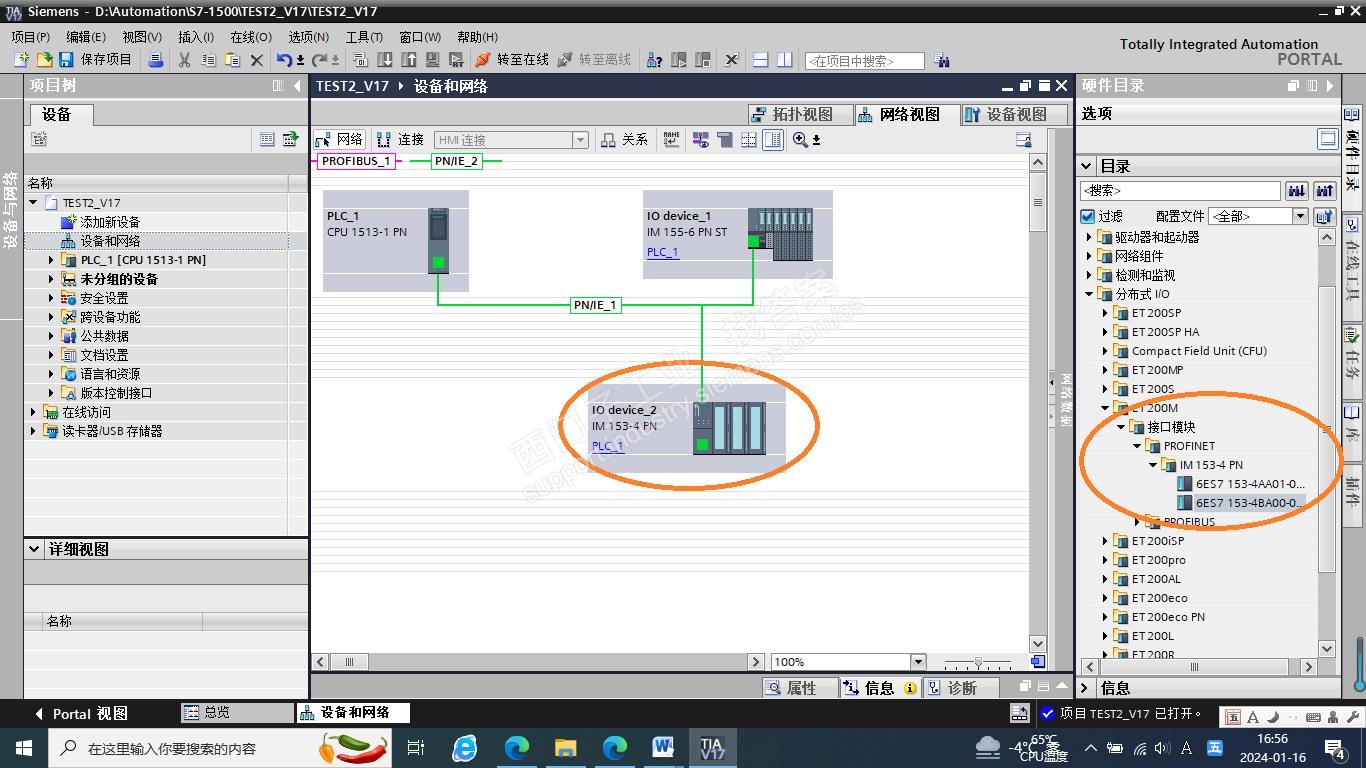Click the copy icon in the toolbar
The image size is (1366, 768).
pos(208,60)
